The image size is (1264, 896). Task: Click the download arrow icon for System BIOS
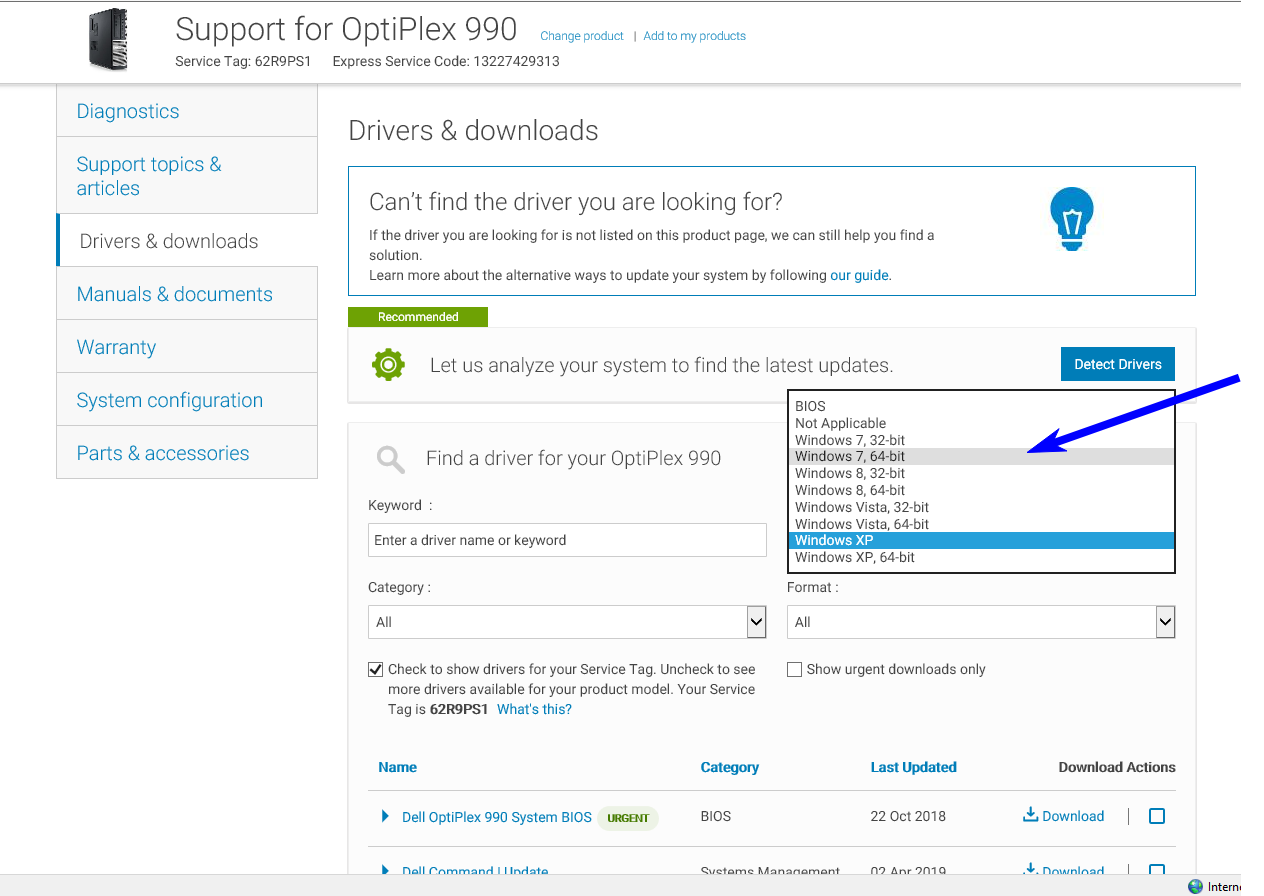tap(1030, 815)
